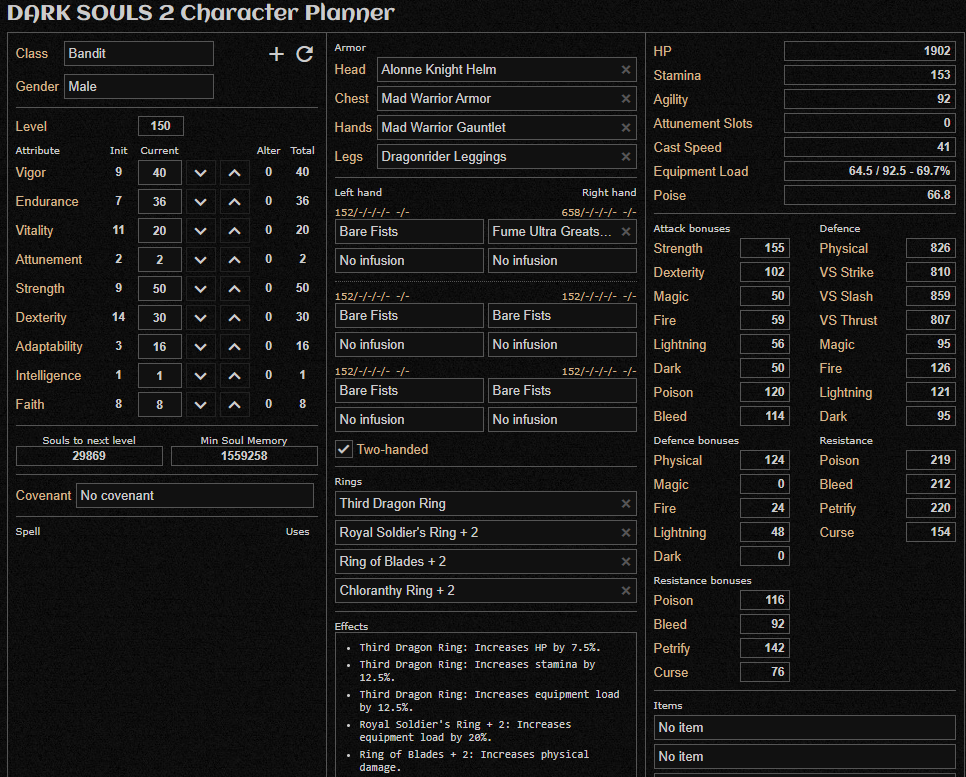
Task: Remove the Alonne Knight Helm with X
Action: (626, 70)
